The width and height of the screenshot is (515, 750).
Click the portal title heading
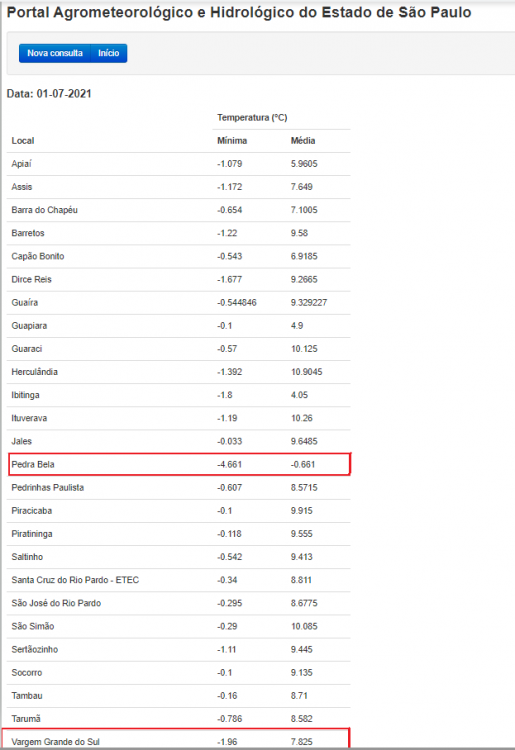[239, 12]
